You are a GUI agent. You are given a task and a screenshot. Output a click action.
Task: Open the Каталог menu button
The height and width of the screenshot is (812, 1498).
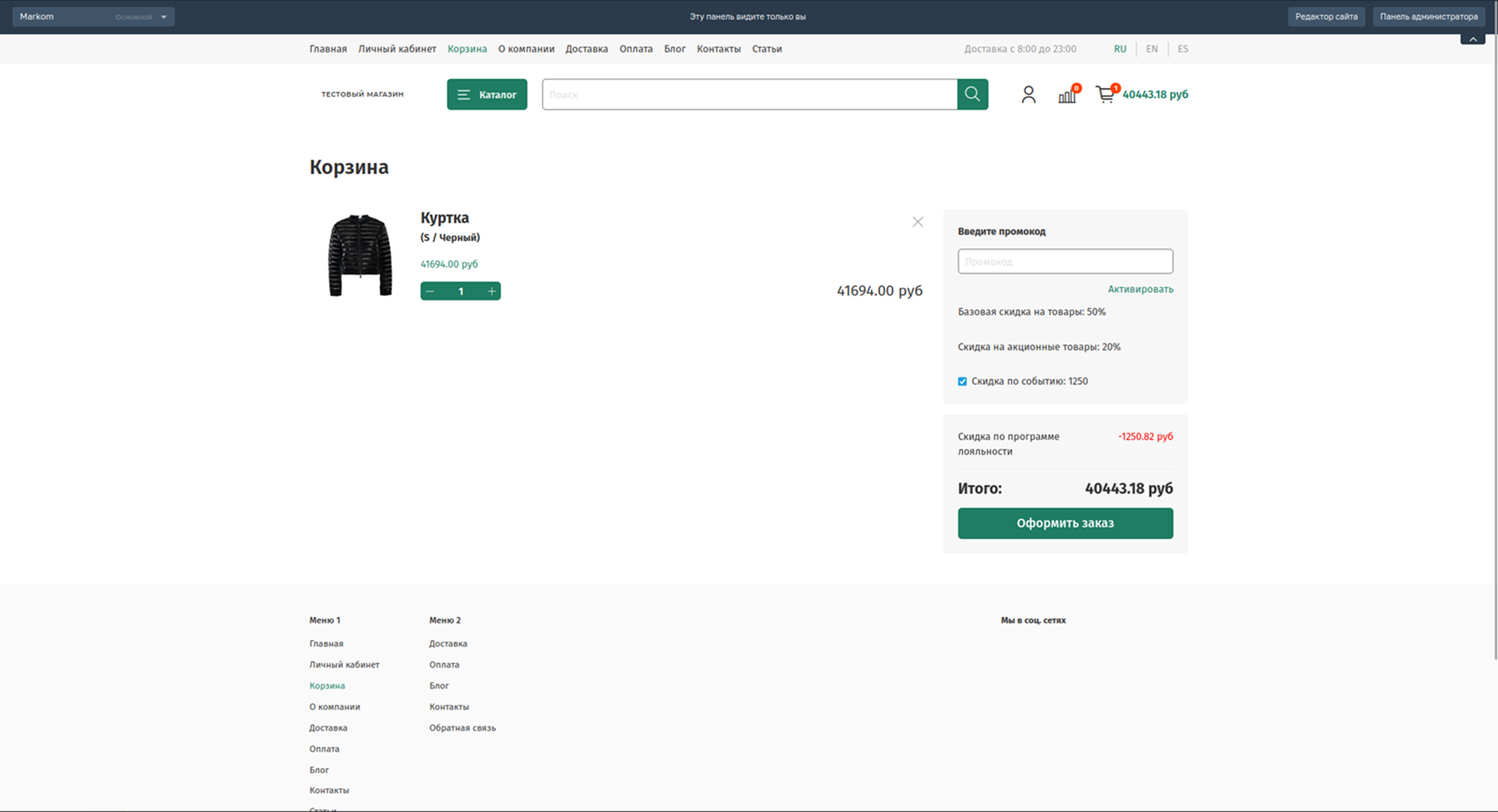tap(487, 94)
